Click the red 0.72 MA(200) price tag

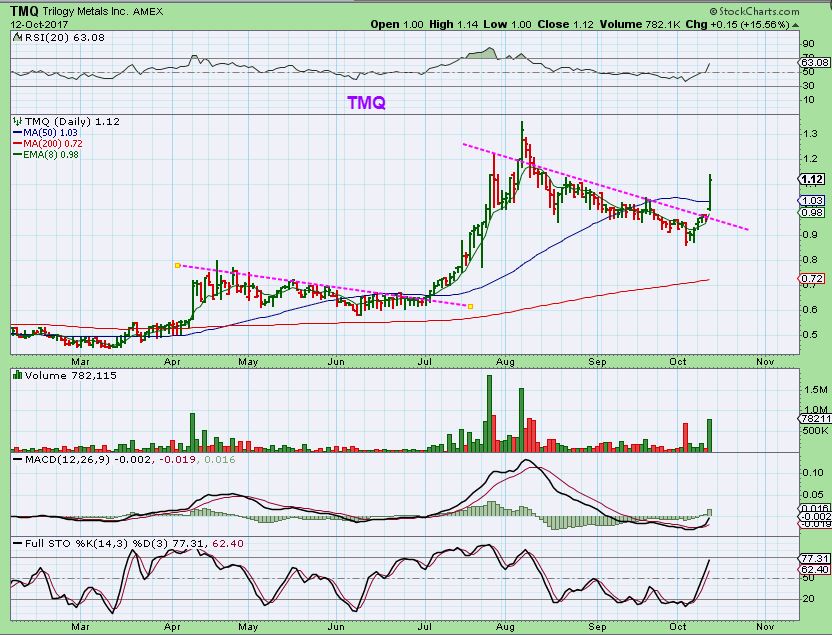[x=812, y=277]
